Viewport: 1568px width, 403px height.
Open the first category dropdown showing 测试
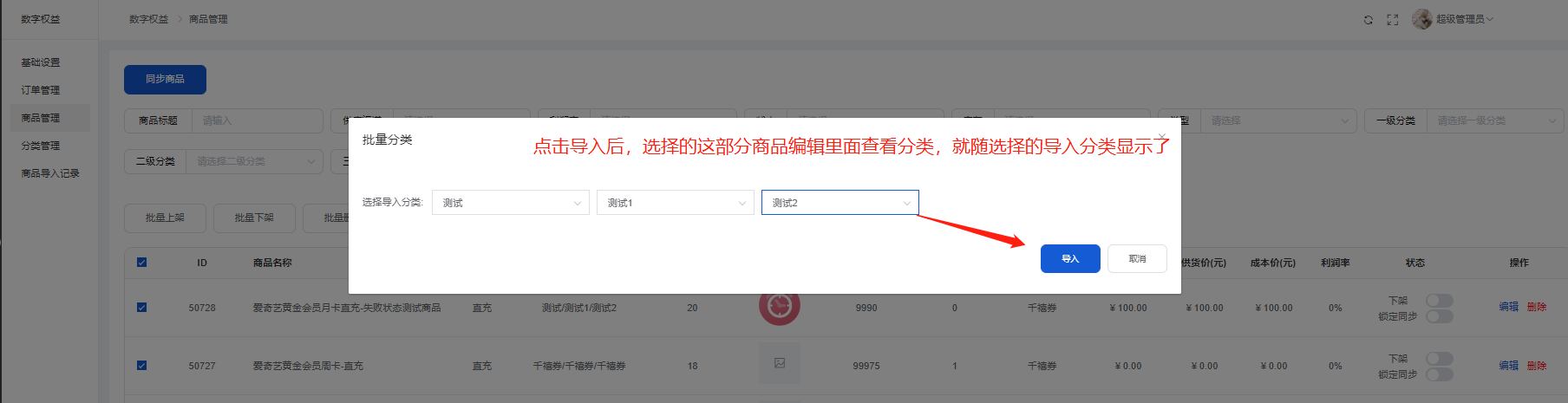click(510, 203)
